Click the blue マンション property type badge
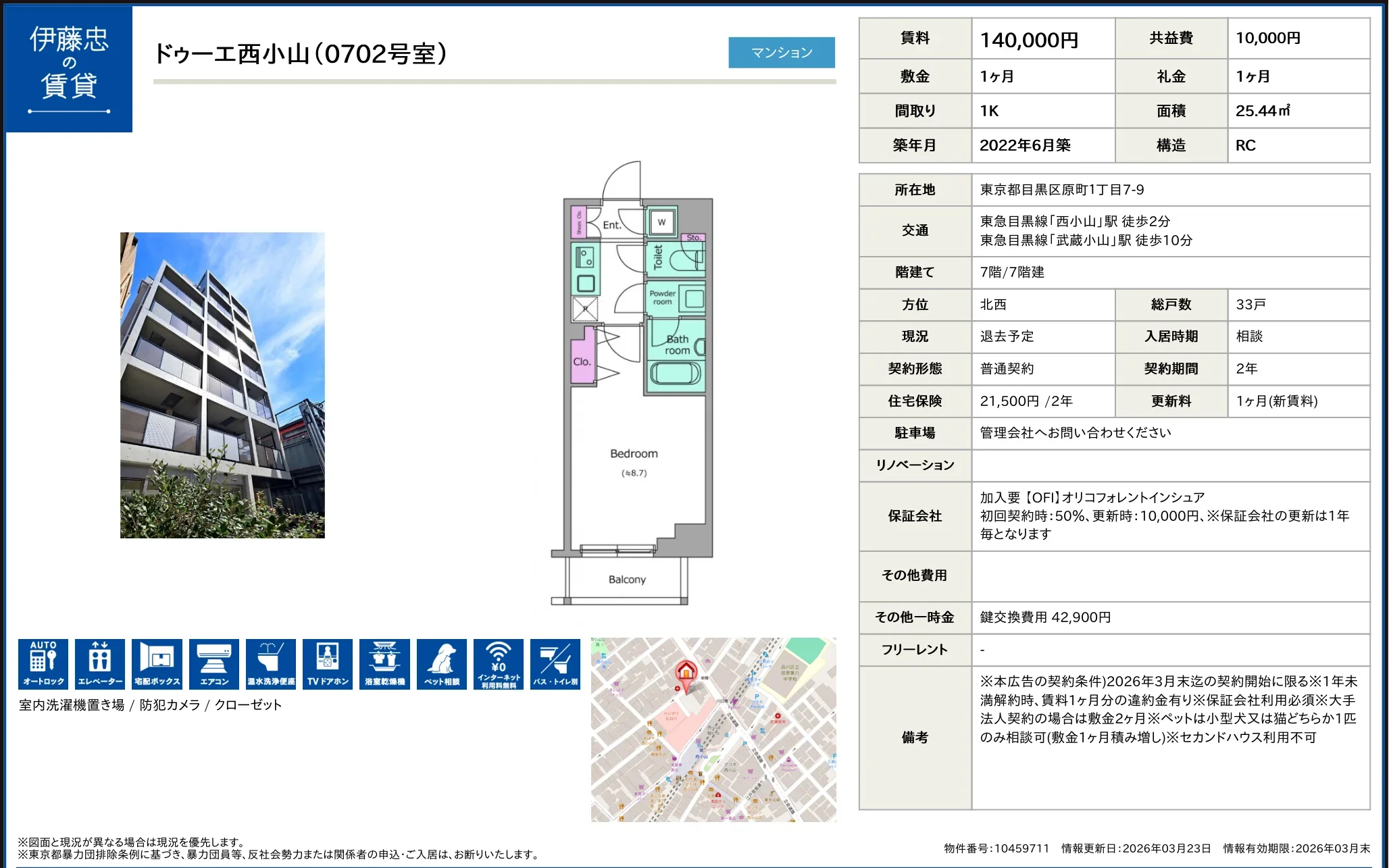This screenshot has width=1389, height=868. (x=781, y=52)
